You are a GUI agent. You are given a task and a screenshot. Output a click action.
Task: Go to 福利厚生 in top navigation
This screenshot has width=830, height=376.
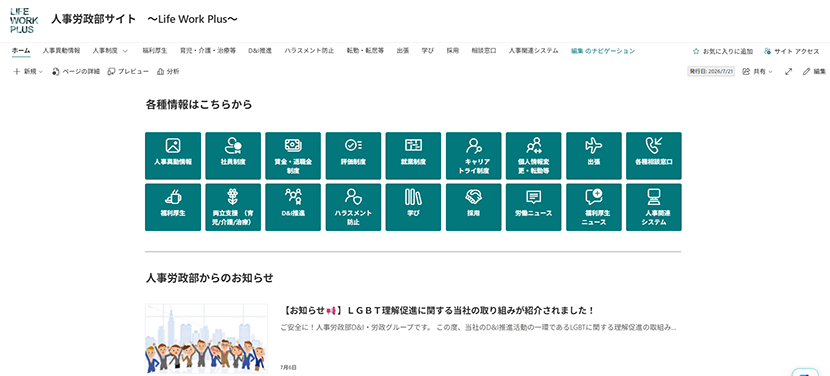click(x=155, y=51)
